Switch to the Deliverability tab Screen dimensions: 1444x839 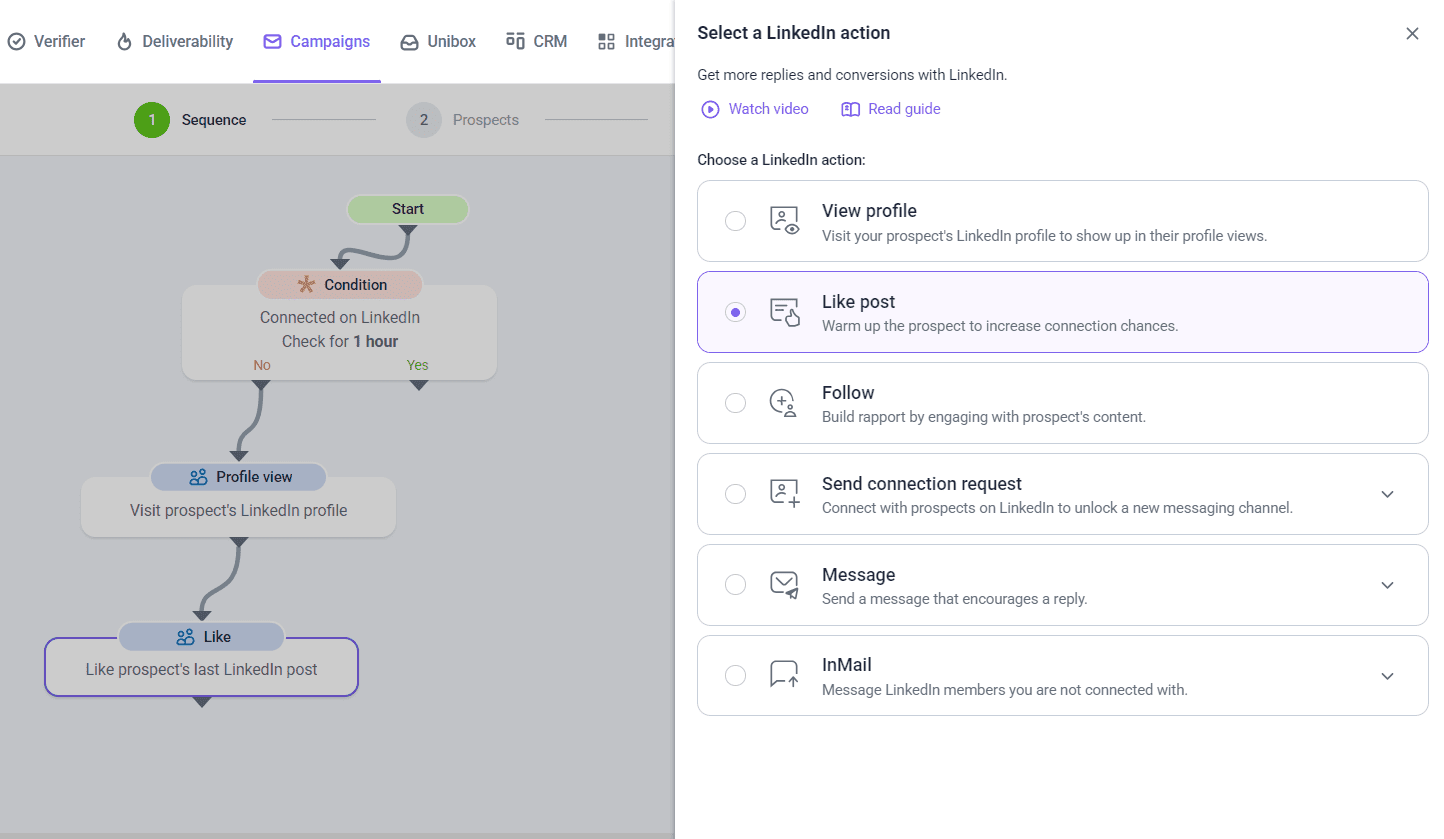(x=175, y=41)
